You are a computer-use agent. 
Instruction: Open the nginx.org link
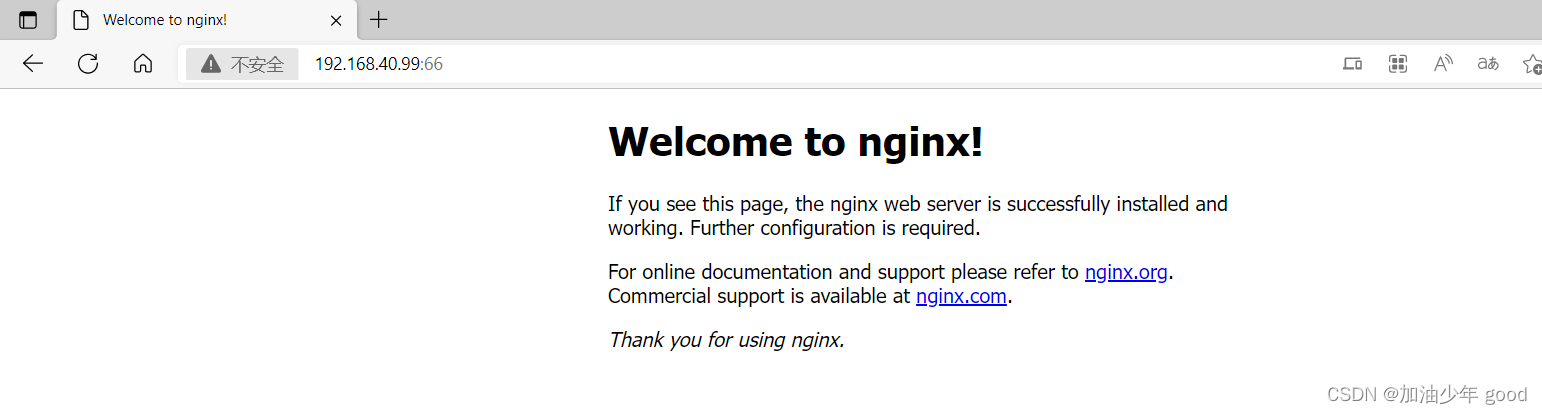point(1126,272)
